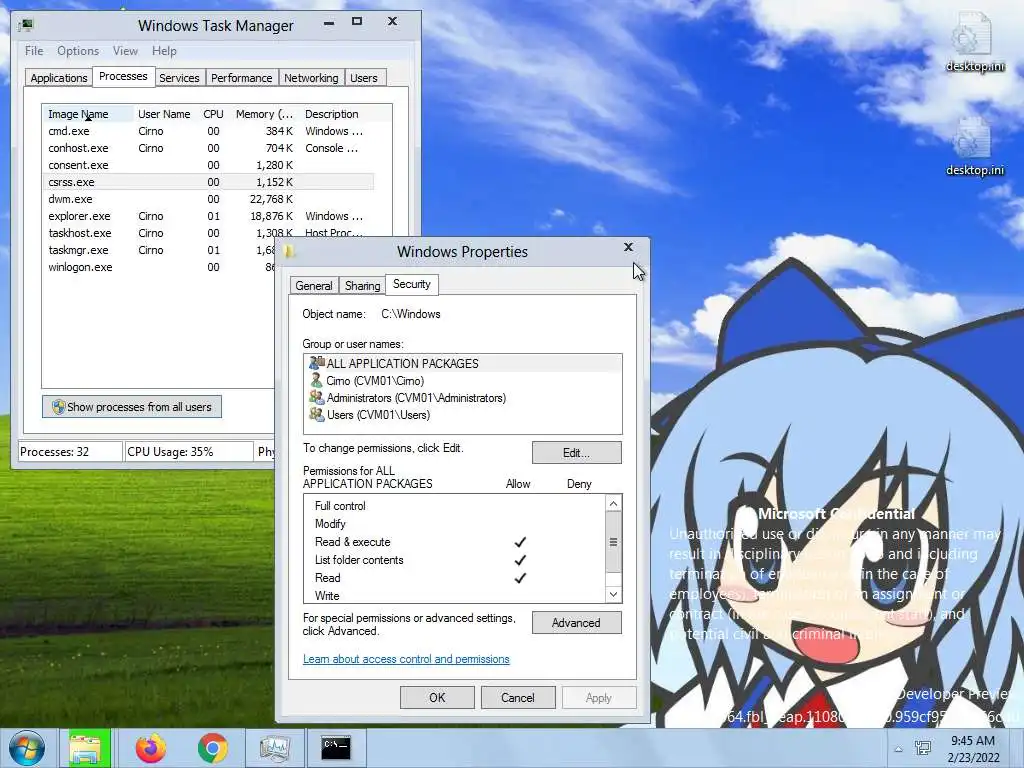Click OK in Windows Properties

(x=437, y=697)
